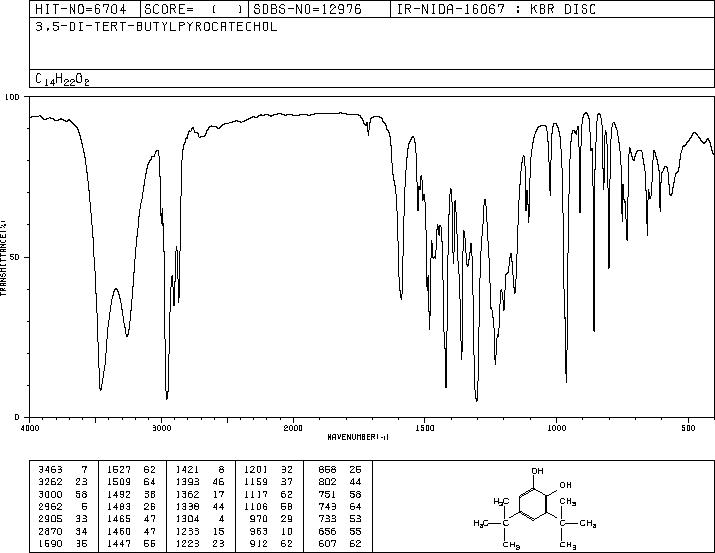The height and width of the screenshot is (553, 715).
Task: Click the compound name 3,5-DI-TERT-BUTYLPYROCATECHOL
Action: (x=156, y=27)
